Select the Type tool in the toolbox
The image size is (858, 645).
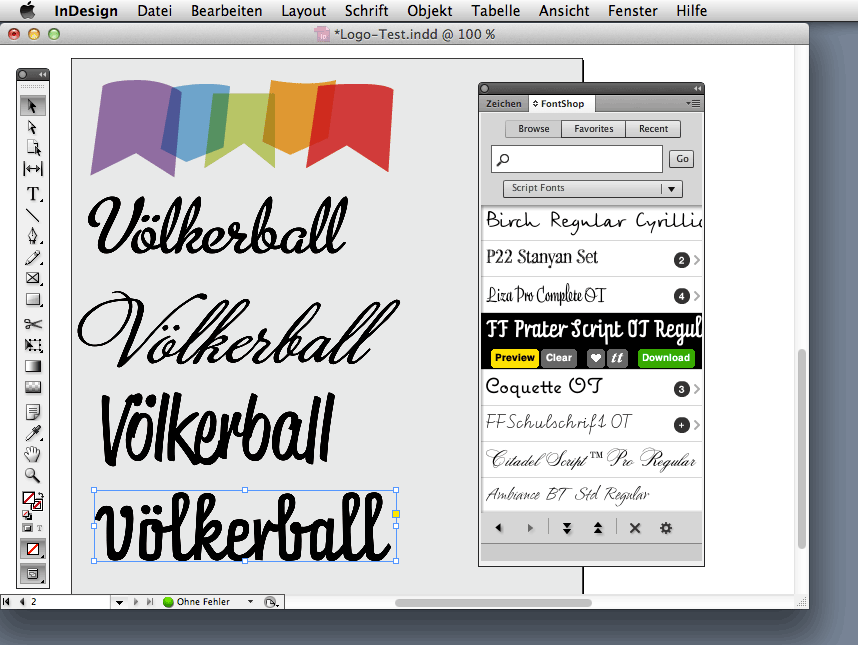point(33,193)
